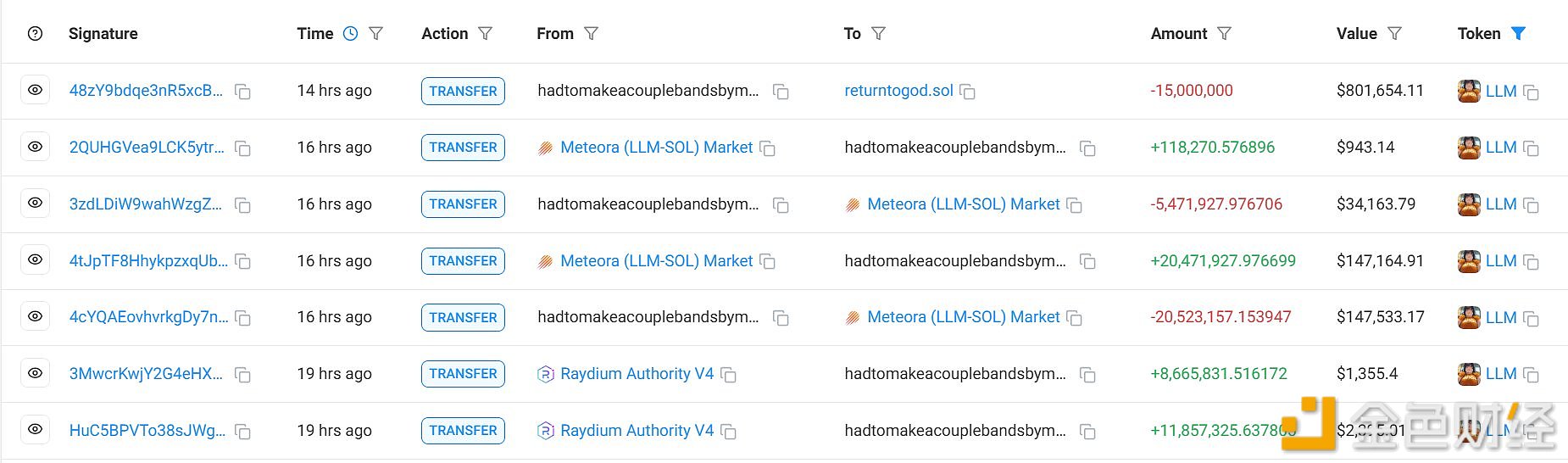Open the Action column filter
The image size is (1568, 463).
click(485, 34)
